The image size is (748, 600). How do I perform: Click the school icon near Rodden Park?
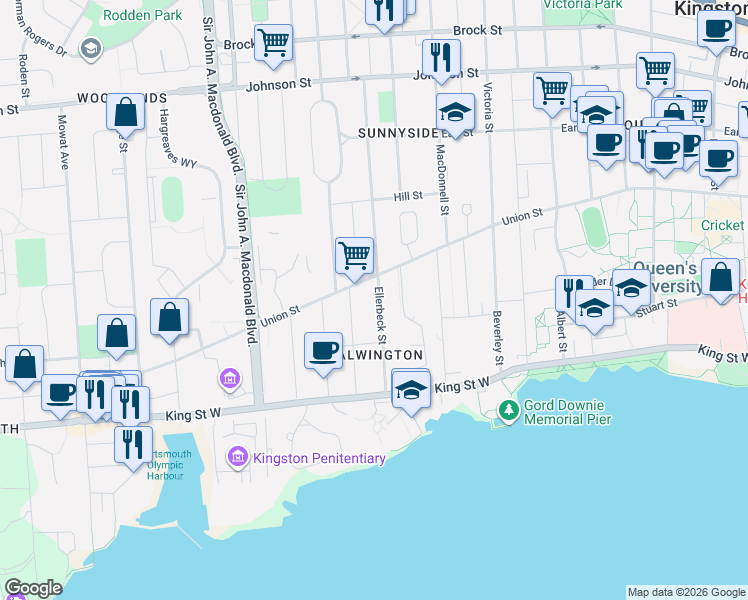coord(91,49)
